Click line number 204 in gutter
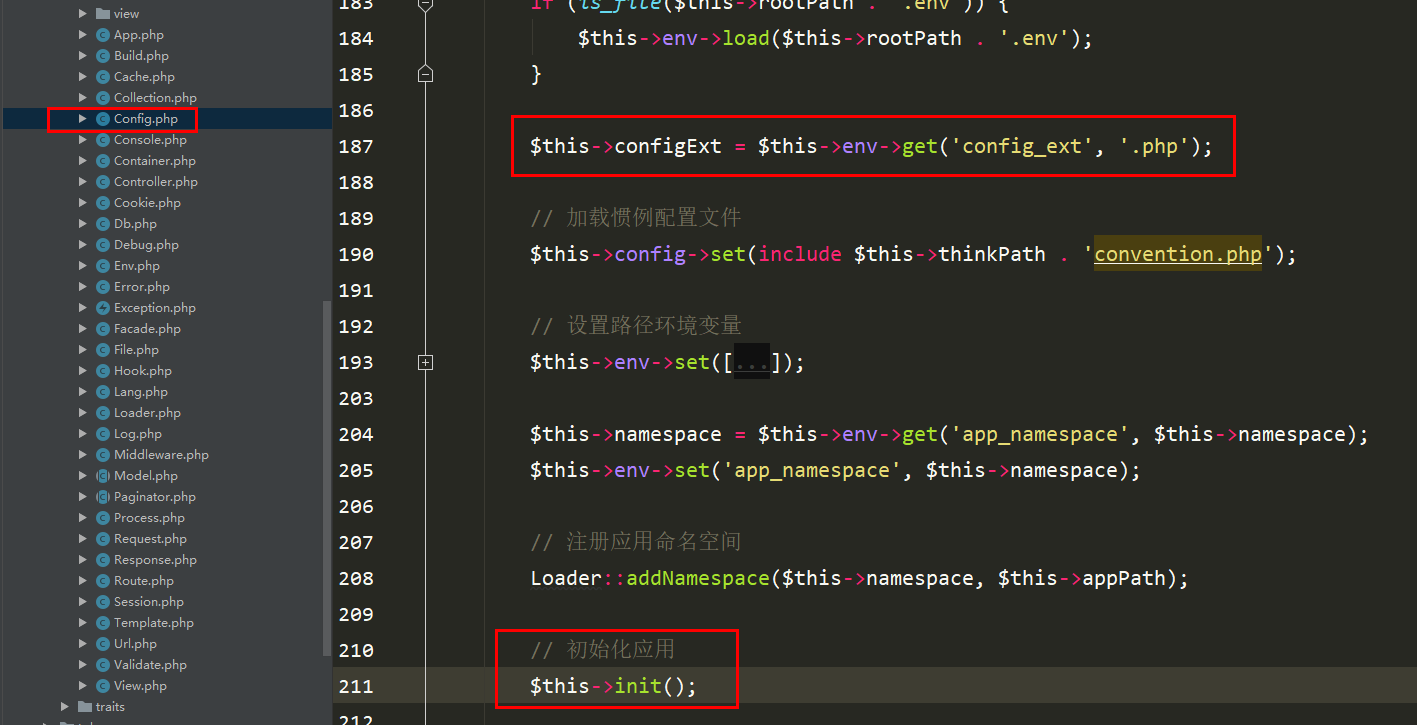The width and height of the screenshot is (1417, 725). coord(355,434)
